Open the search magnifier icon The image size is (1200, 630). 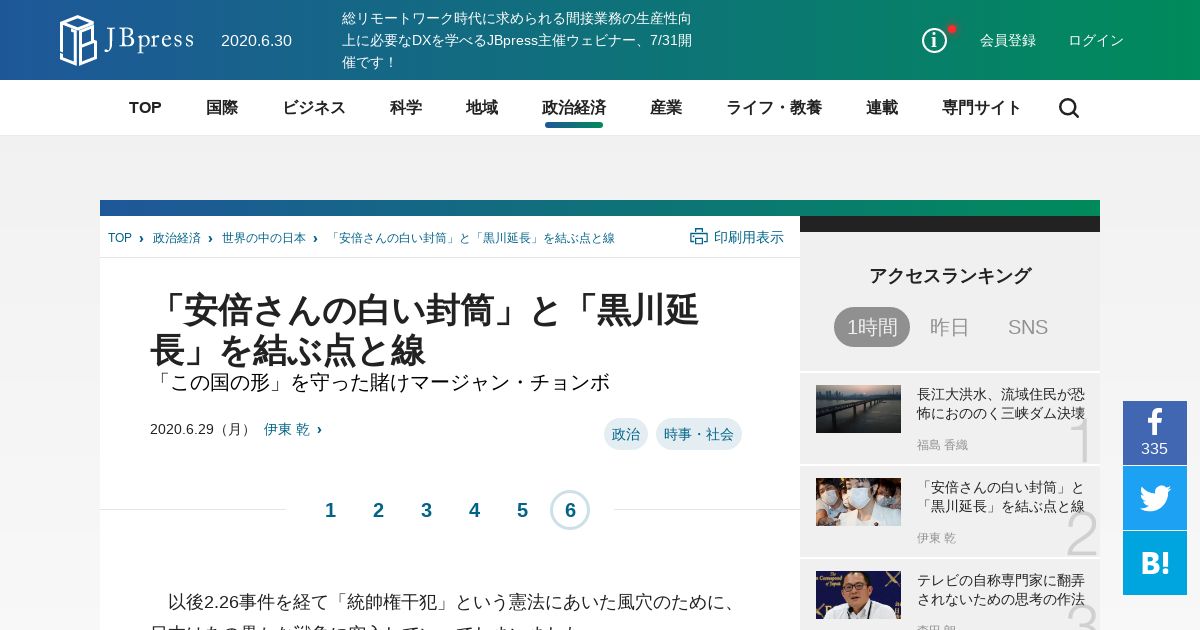pyautogui.click(x=1069, y=108)
